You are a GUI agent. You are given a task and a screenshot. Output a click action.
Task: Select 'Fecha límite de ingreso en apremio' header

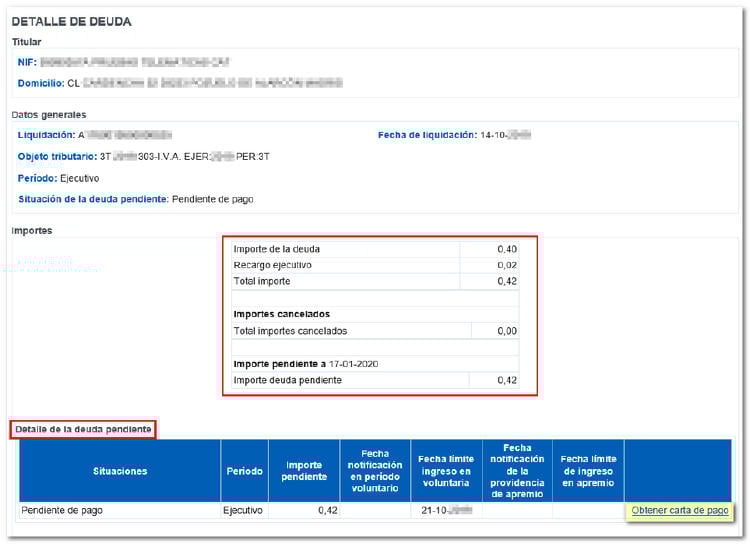(588, 471)
